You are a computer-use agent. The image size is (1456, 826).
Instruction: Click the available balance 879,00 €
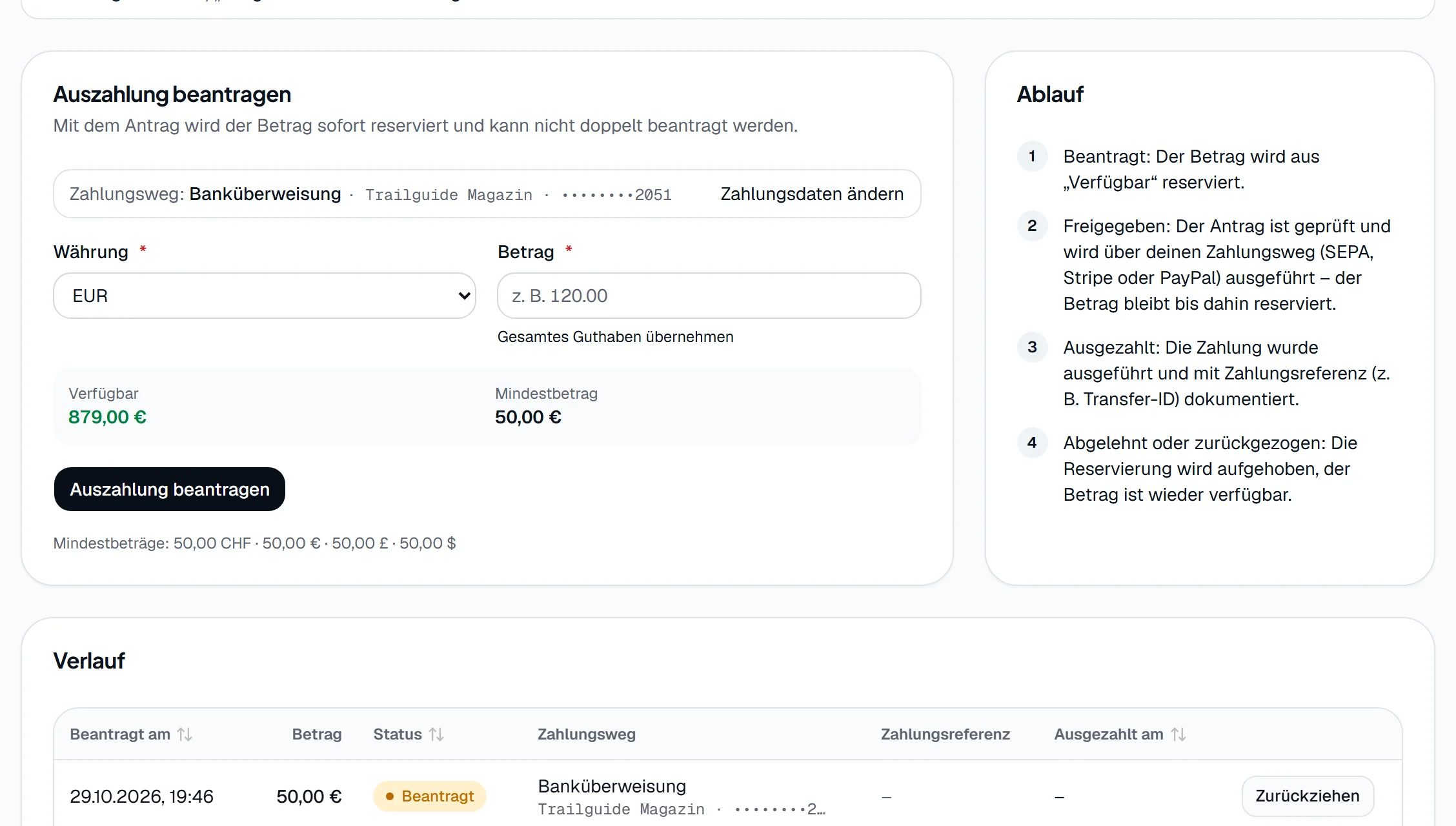107,417
